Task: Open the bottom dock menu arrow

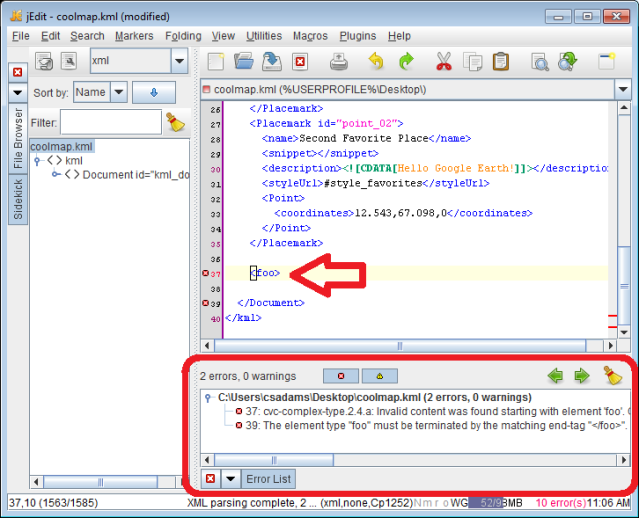Action: [230, 478]
